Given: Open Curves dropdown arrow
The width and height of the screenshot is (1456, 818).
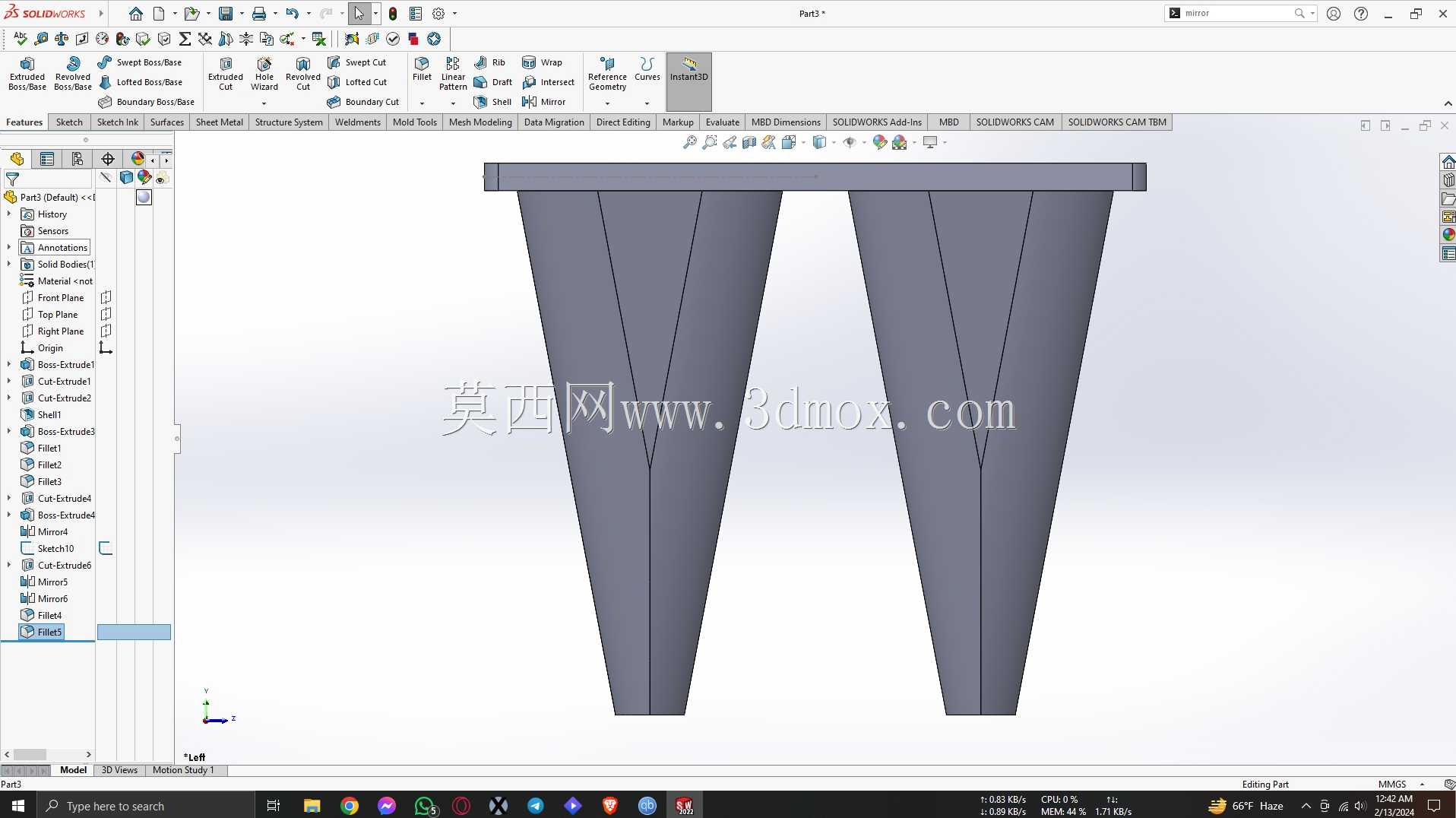Looking at the screenshot, I should pos(647,103).
